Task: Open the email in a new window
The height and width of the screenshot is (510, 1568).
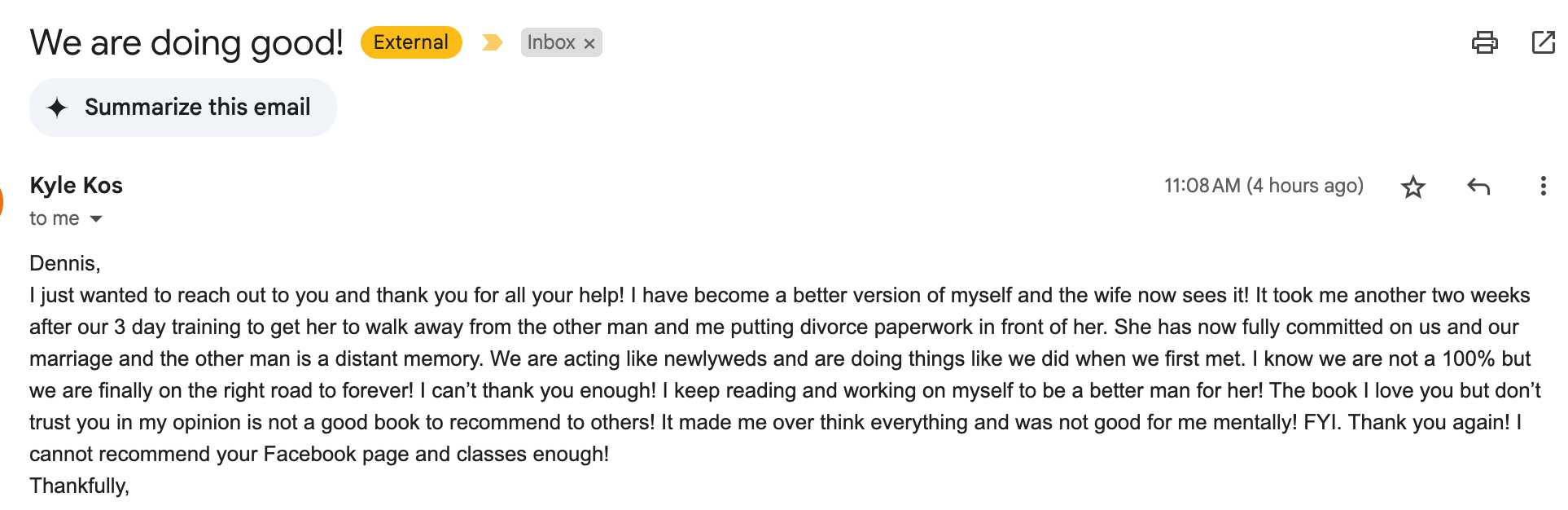Action: (1543, 42)
